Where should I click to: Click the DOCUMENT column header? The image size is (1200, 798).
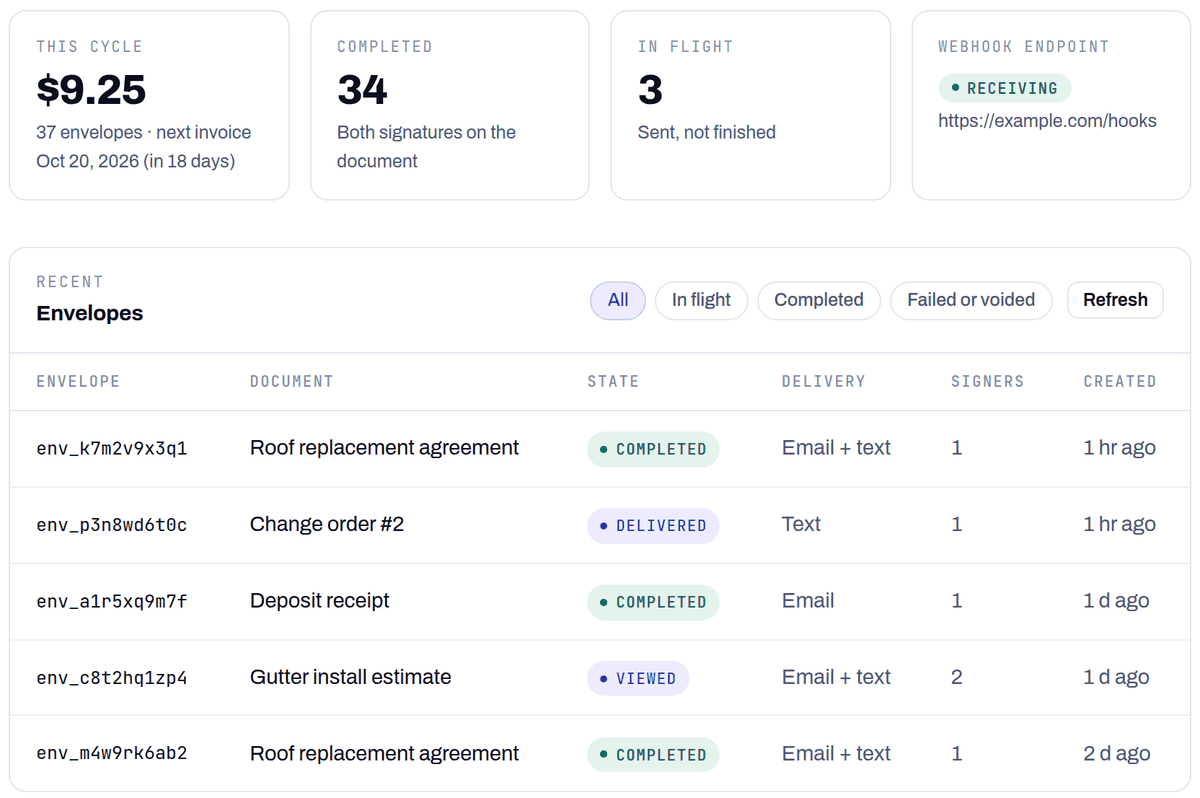[x=291, y=381]
